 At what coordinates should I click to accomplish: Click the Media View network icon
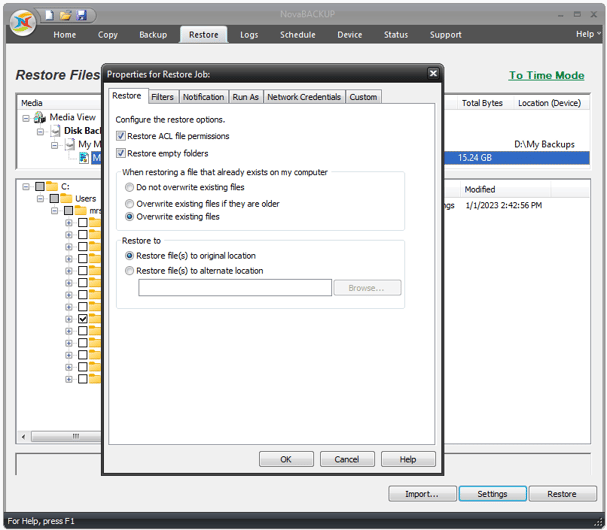(39, 117)
